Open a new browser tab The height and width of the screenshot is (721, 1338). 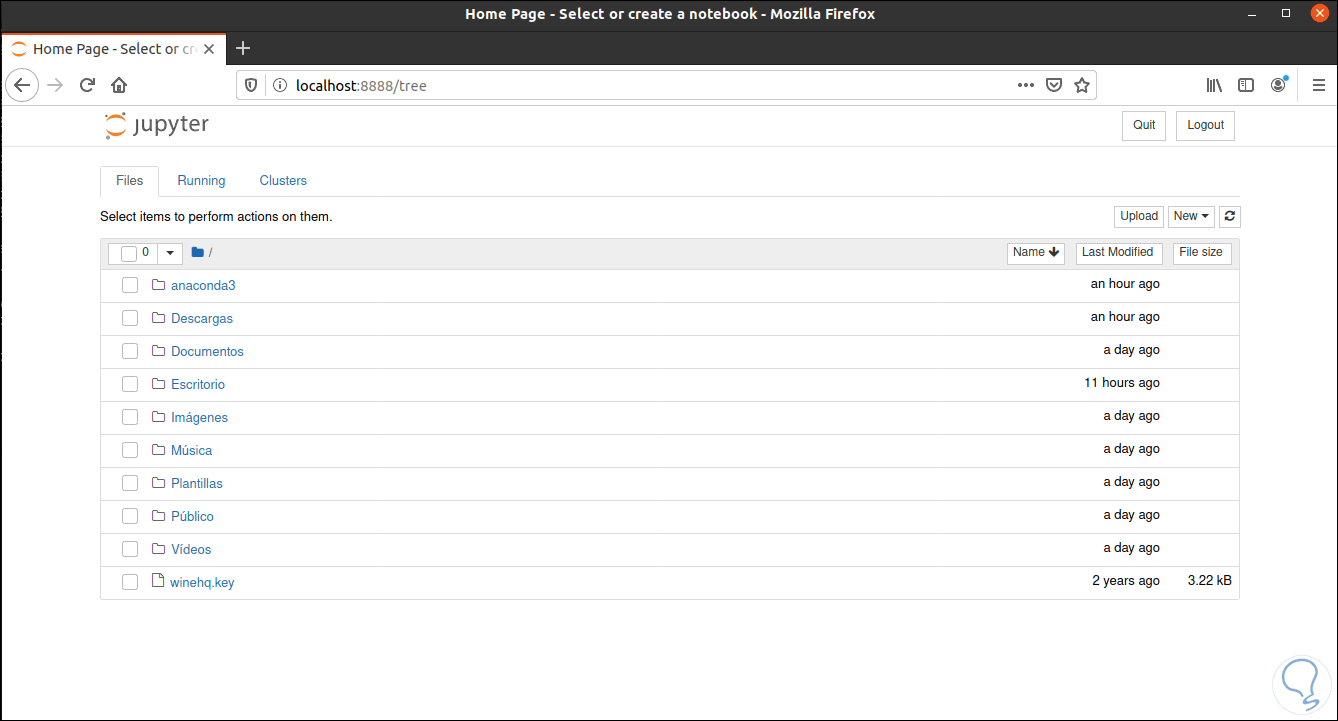coord(243,48)
